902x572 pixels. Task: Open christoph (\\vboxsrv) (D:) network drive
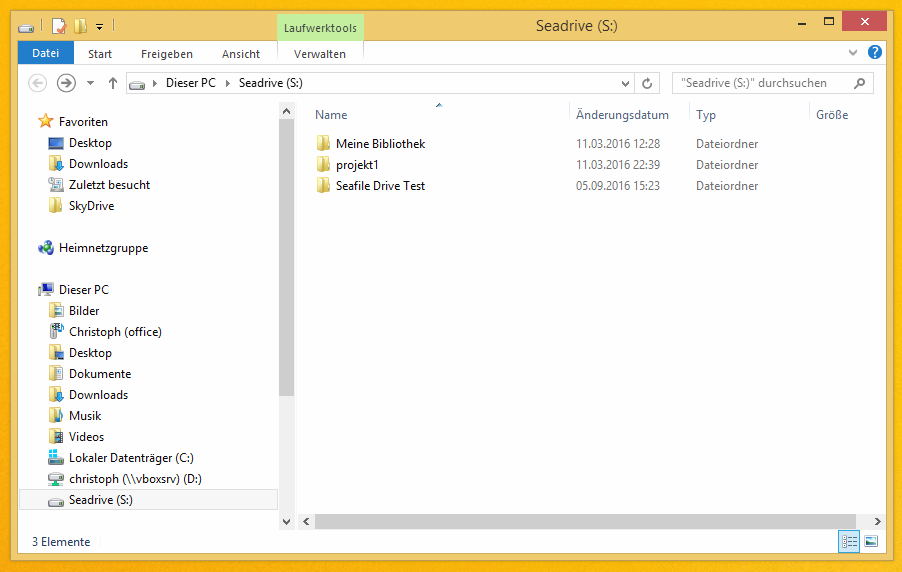coord(135,479)
